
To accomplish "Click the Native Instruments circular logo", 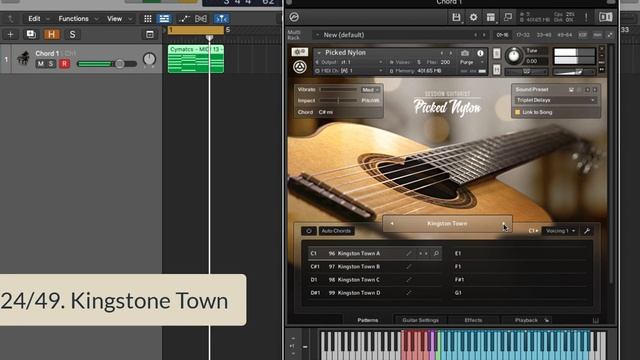I will [x=300, y=67].
